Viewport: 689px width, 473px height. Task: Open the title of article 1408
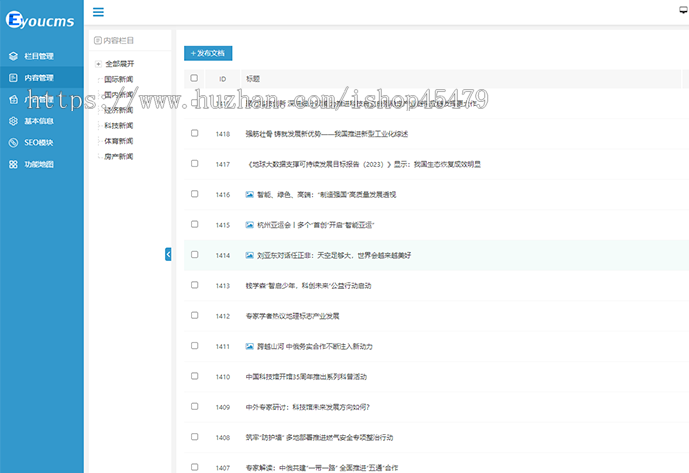(x=319, y=437)
